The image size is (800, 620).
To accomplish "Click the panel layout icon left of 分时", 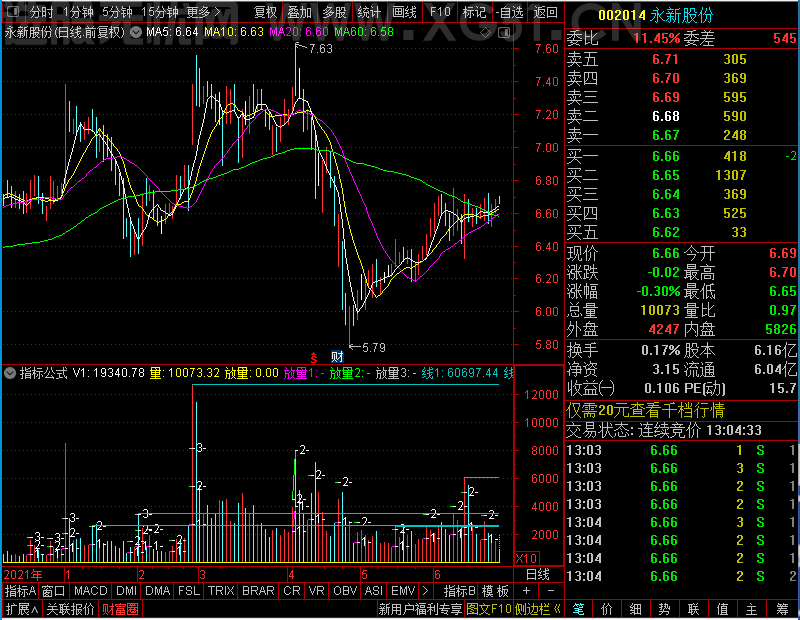I will point(14,12).
